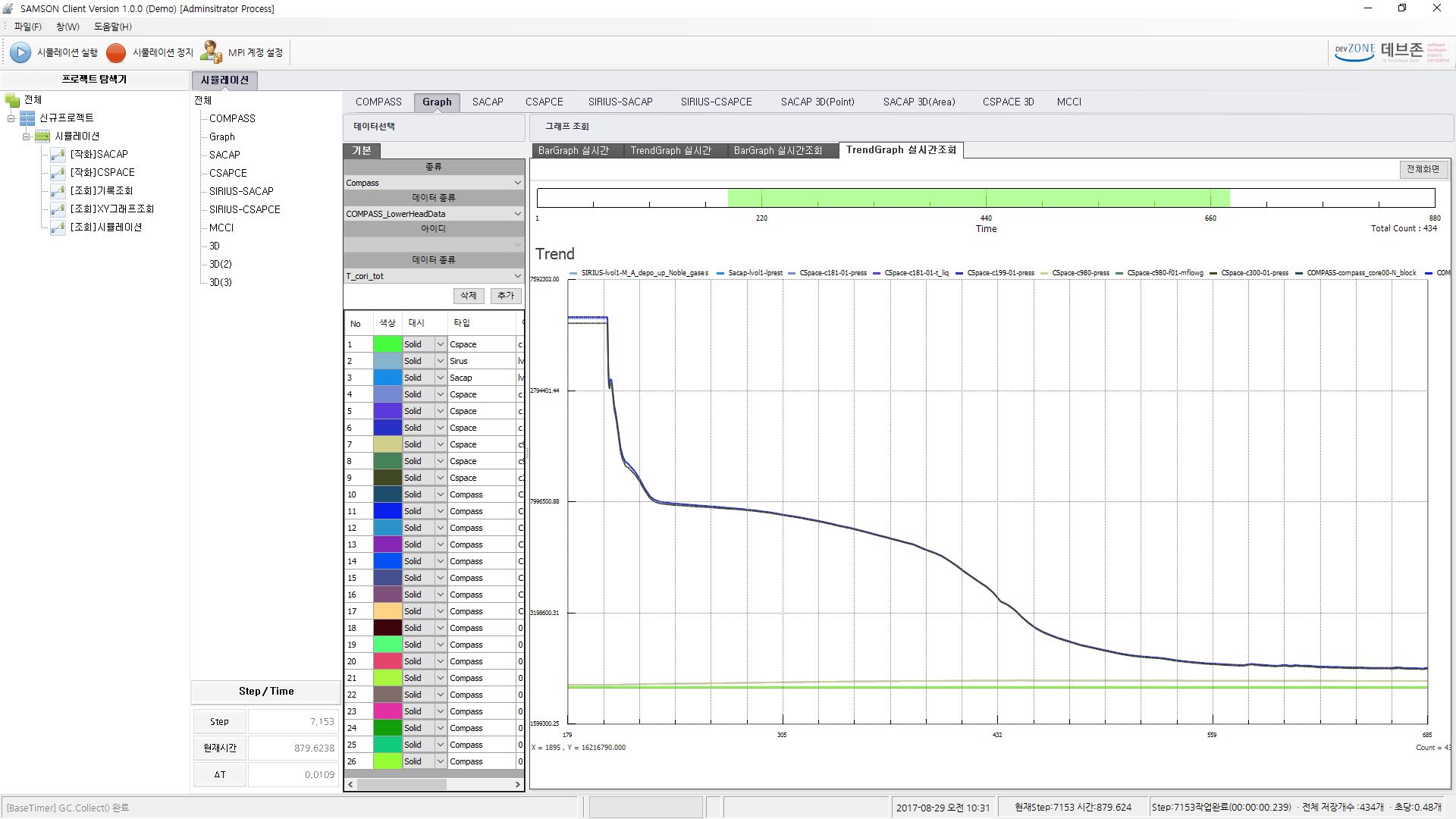Select the Graph module icon
The image size is (1456, 819).
[x=221, y=136]
